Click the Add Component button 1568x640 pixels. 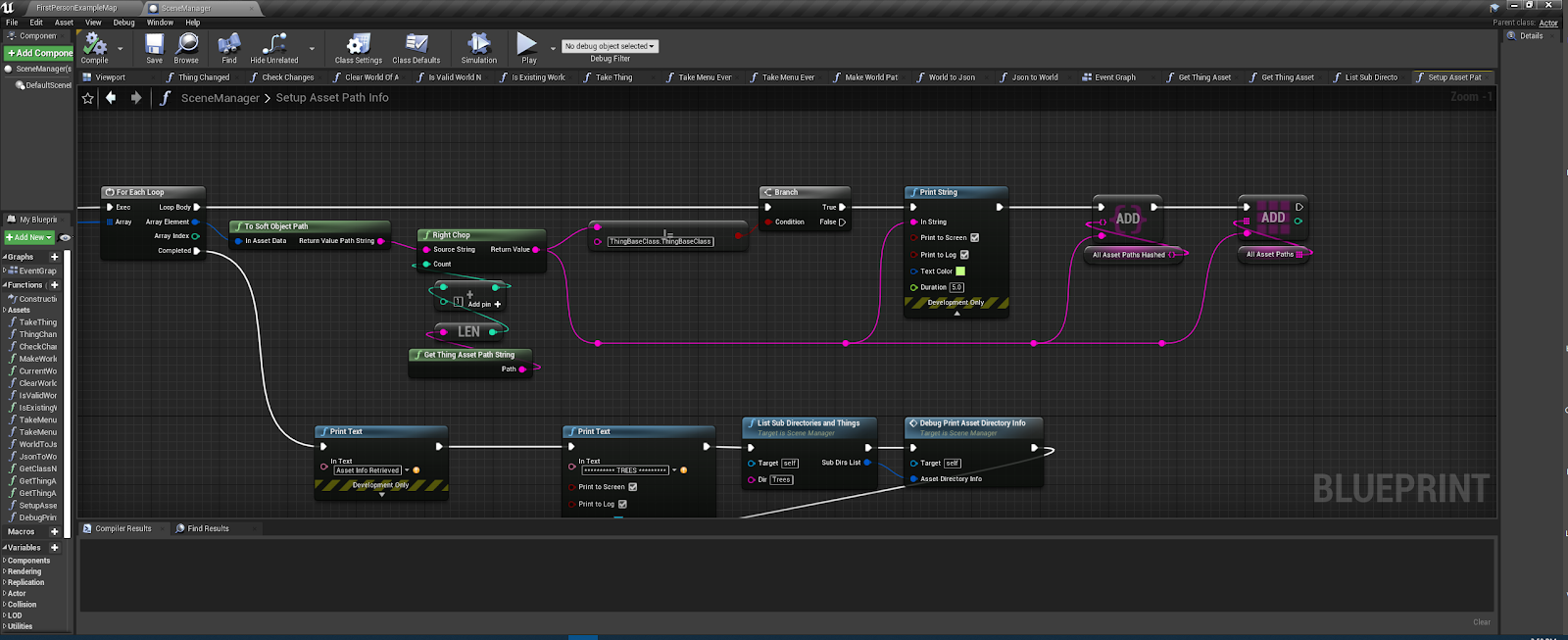pos(39,53)
